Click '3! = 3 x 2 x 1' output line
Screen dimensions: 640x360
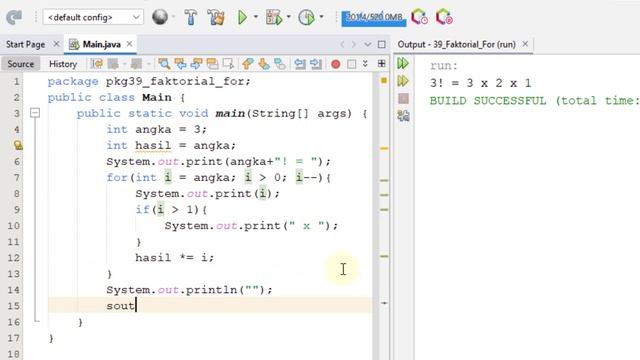pos(480,83)
